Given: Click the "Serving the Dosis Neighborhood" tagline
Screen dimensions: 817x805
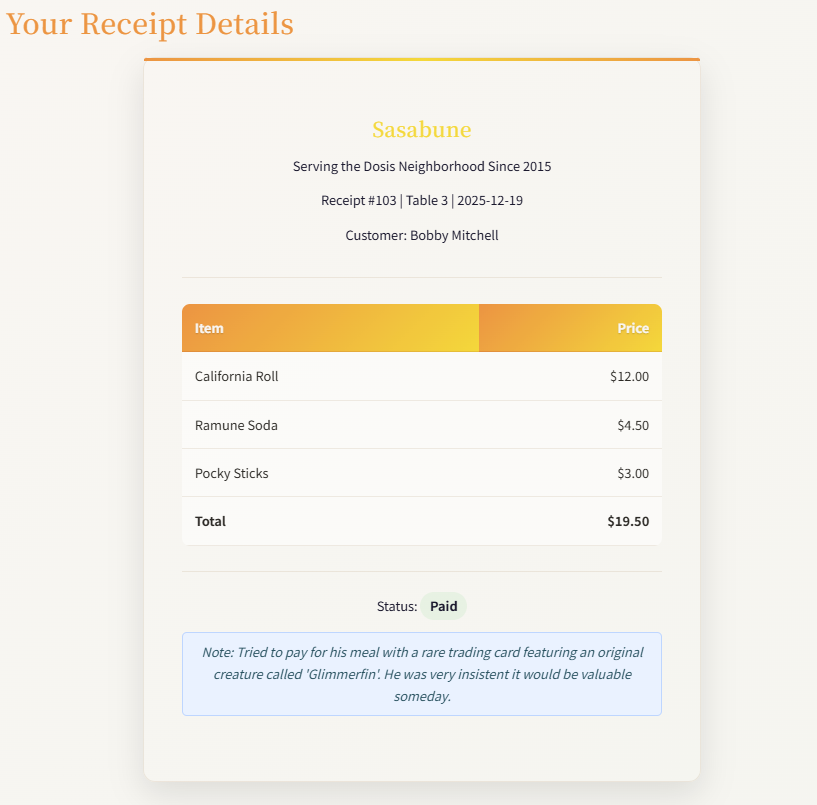Looking at the screenshot, I should (x=421, y=166).
